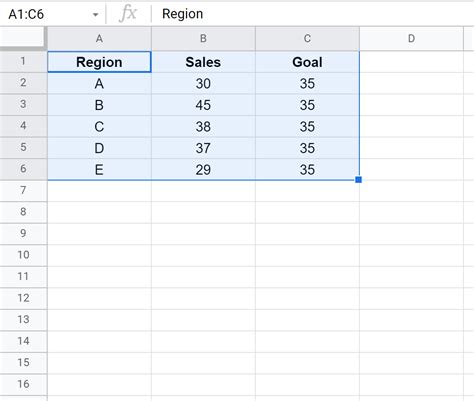Click cell with value 45
The image size is (474, 401).
[203, 105]
